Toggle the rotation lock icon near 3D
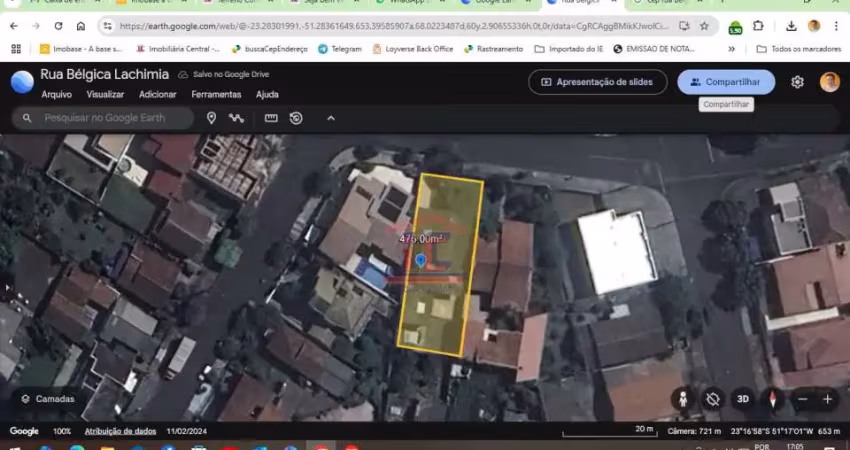Viewport: 850px width, 450px height. click(712, 398)
